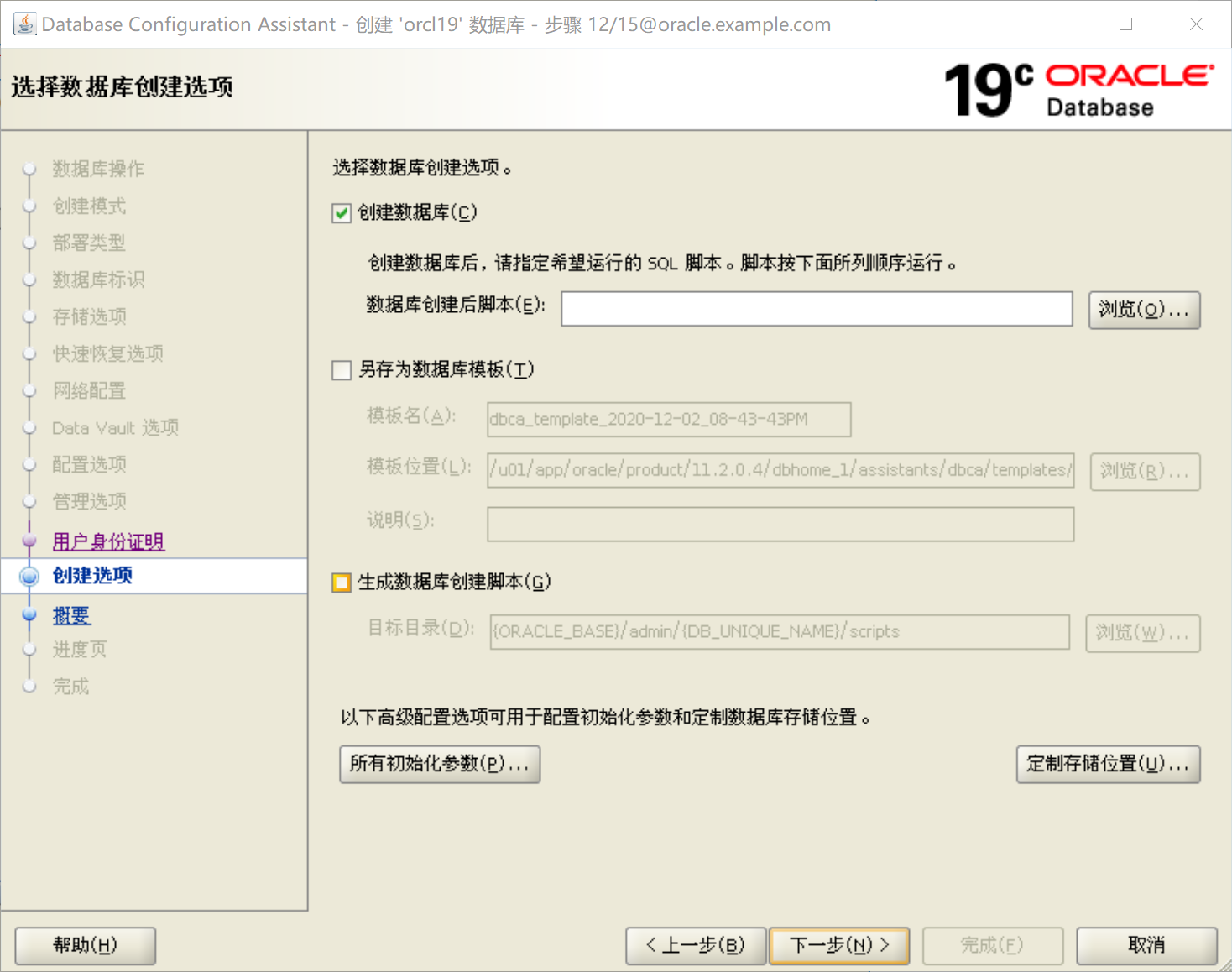The height and width of the screenshot is (972, 1232).
Task: Click 浏览(W)... button for target directory
Action: [x=1142, y=633]
